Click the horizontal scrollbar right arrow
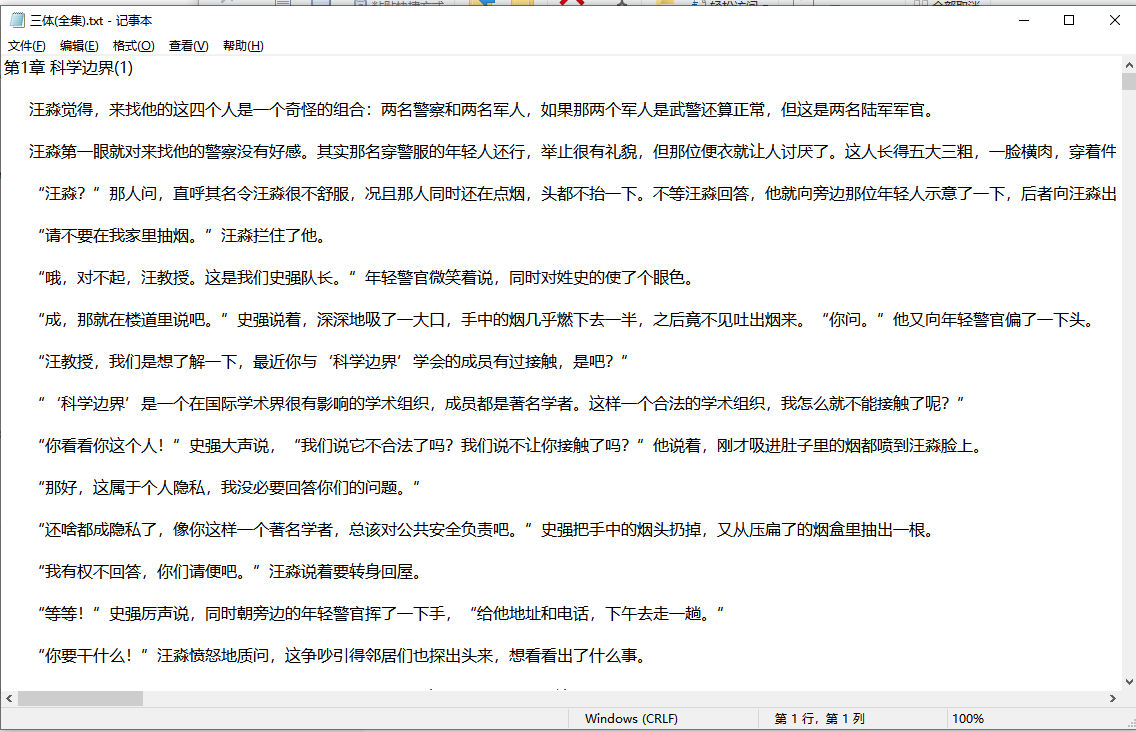1136x732 pixels. pyautogui.click(x=1113, y=699)
